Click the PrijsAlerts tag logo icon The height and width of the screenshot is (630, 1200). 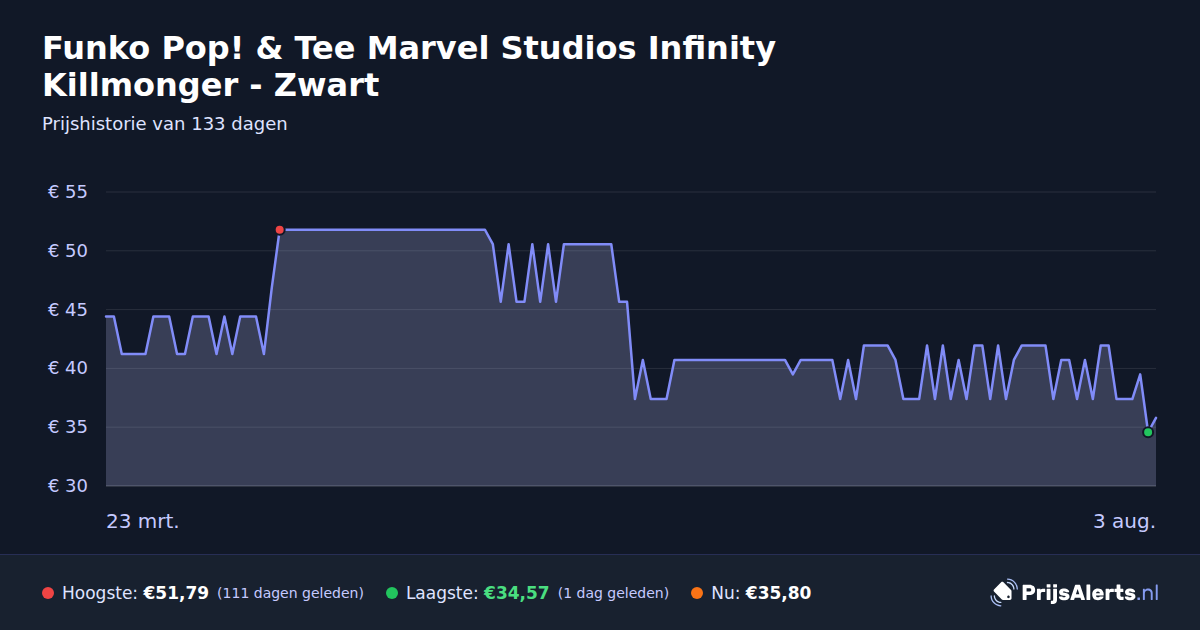(x=1003, y=593)
